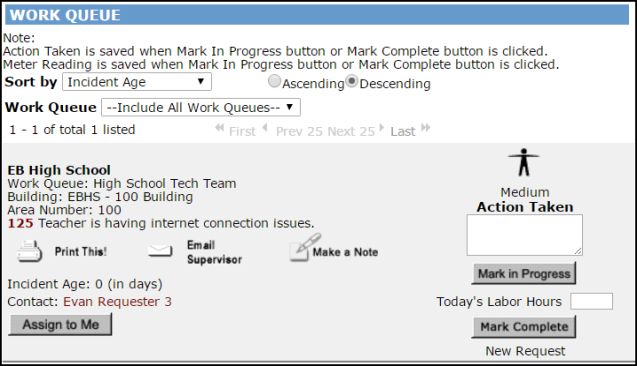Click inside the Action Taken text box
Image resolution: width=637 pixels, height=366 pixels.
[524, 235]
